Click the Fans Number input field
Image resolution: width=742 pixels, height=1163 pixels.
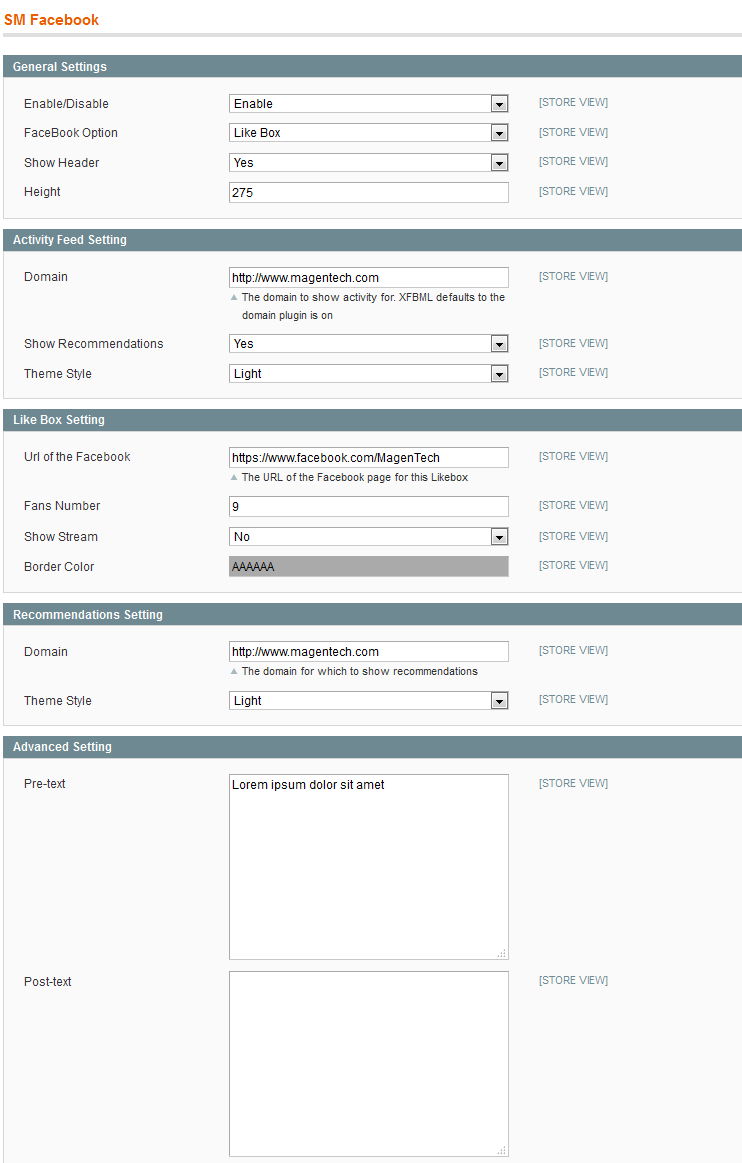(x=369, y=507)
